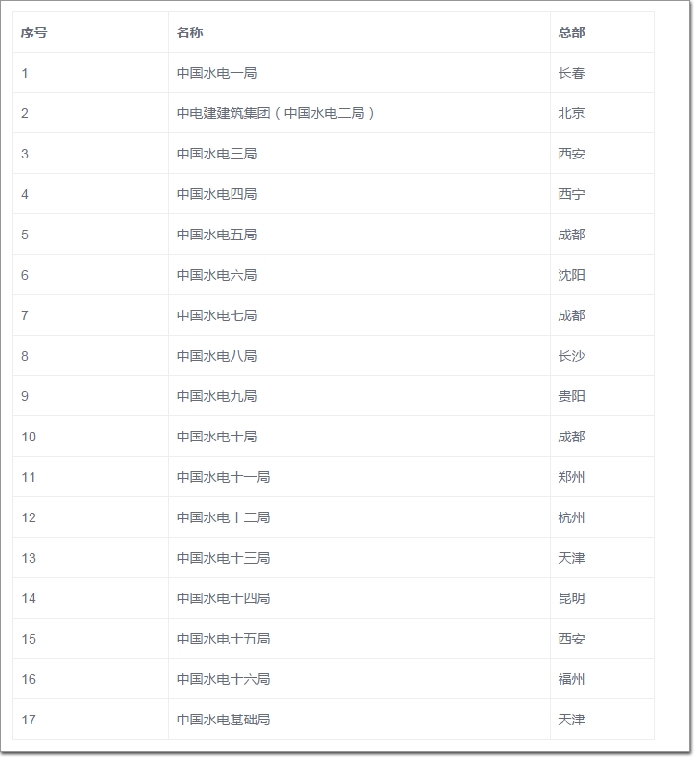Click row number 17 cell
The width and height of the screenshot is (694, 757).
tap(28, 719)
